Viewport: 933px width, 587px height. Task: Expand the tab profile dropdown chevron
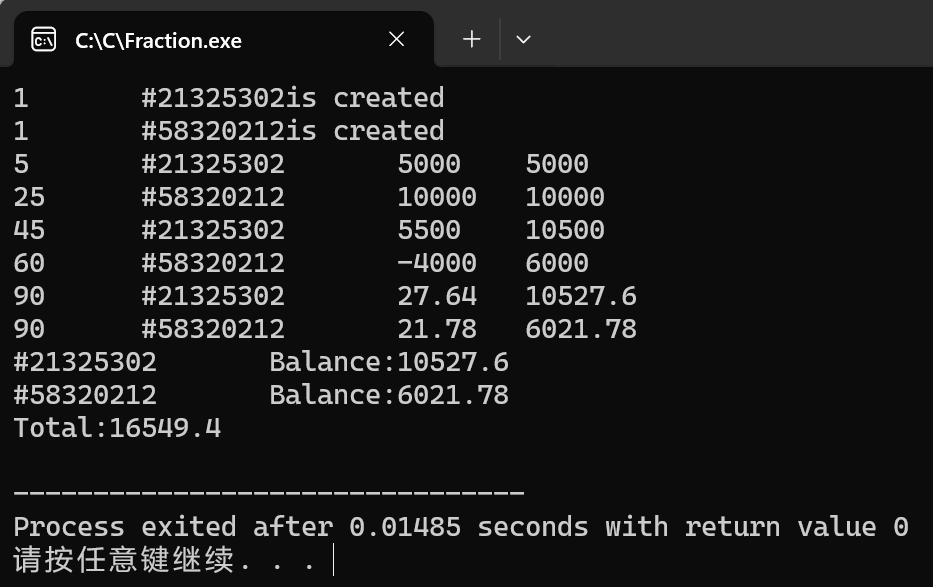(523, 39)
